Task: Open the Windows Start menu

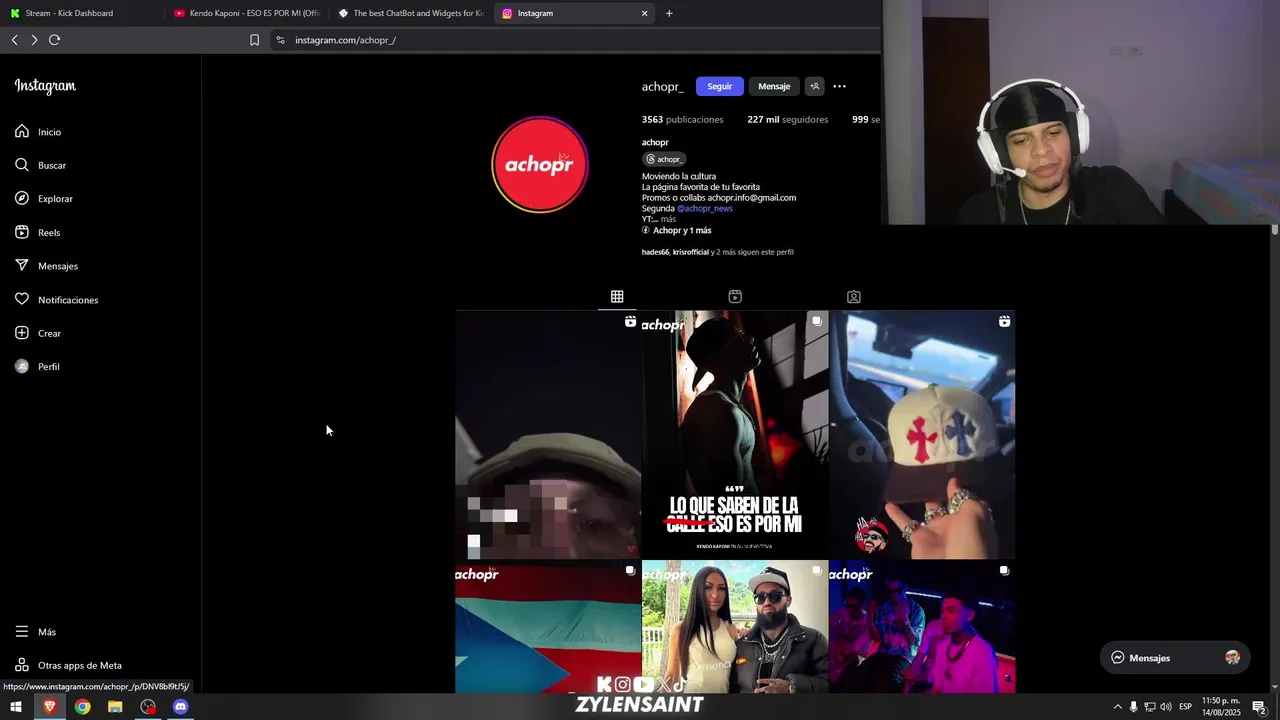Action: point(16,707)
